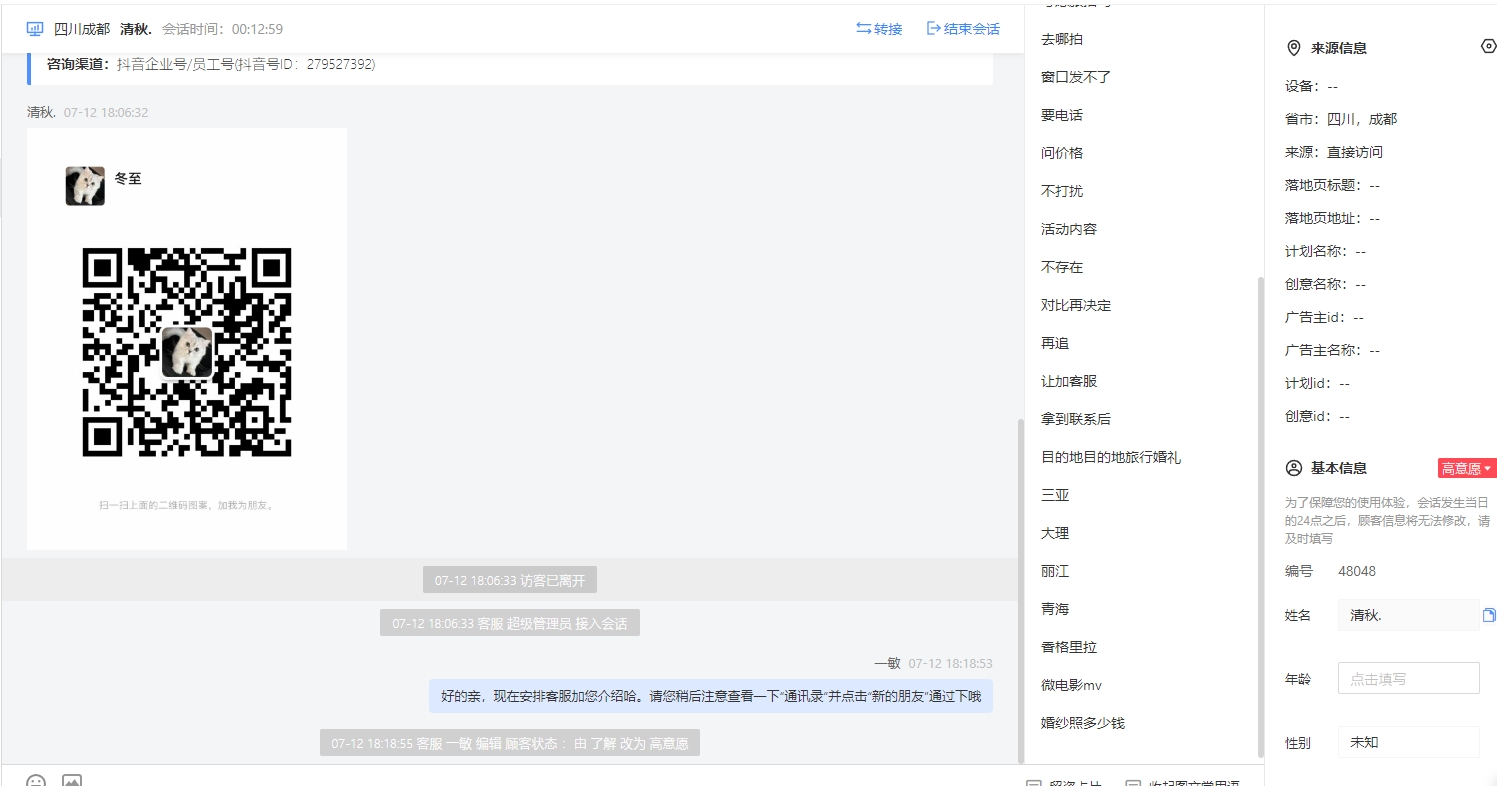Select quick reply 微电影mv
Viewport: 1497px width, 786px height.
1071,685
